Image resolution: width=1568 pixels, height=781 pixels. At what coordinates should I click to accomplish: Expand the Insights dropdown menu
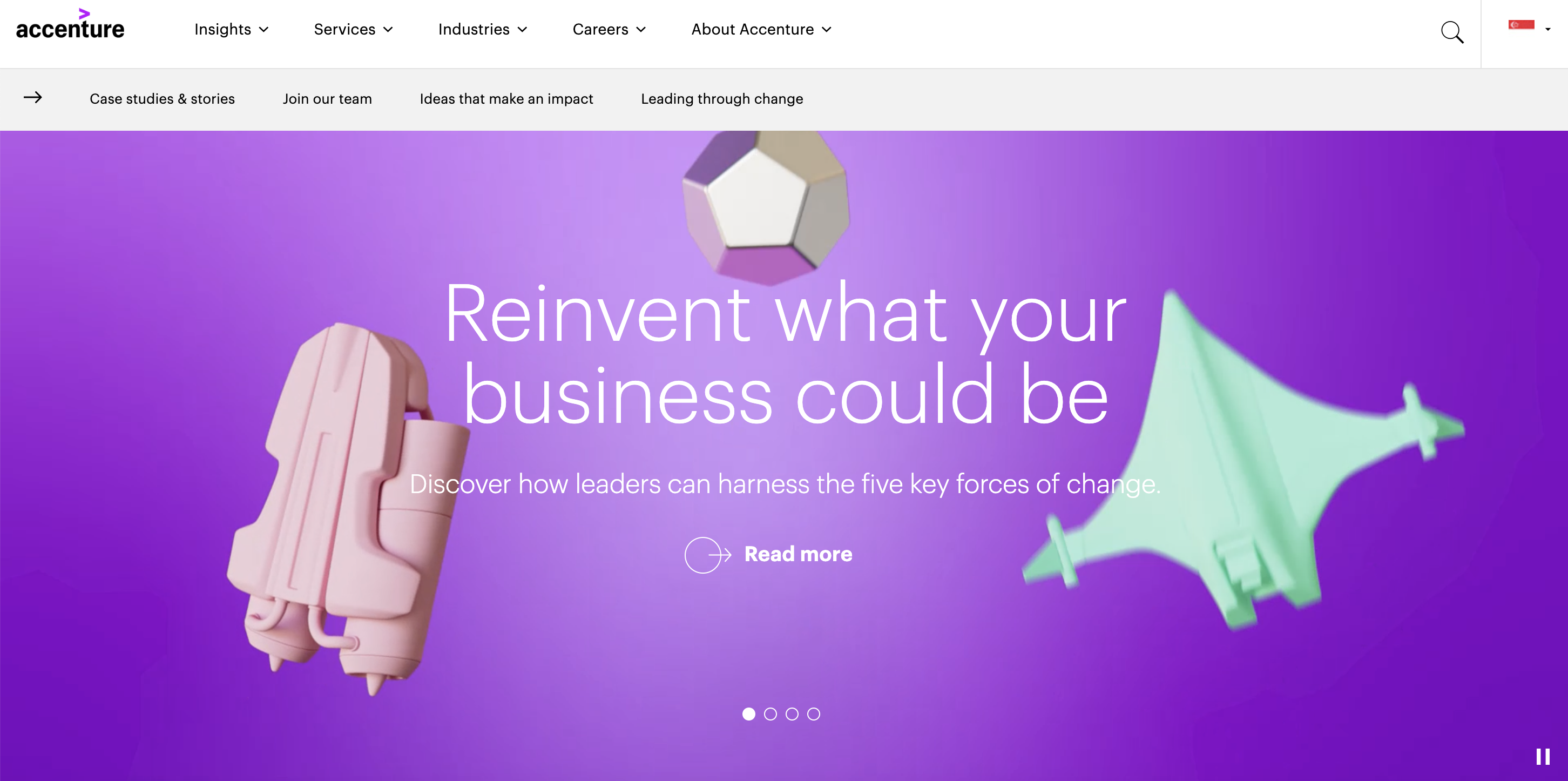tap(231, 29)
